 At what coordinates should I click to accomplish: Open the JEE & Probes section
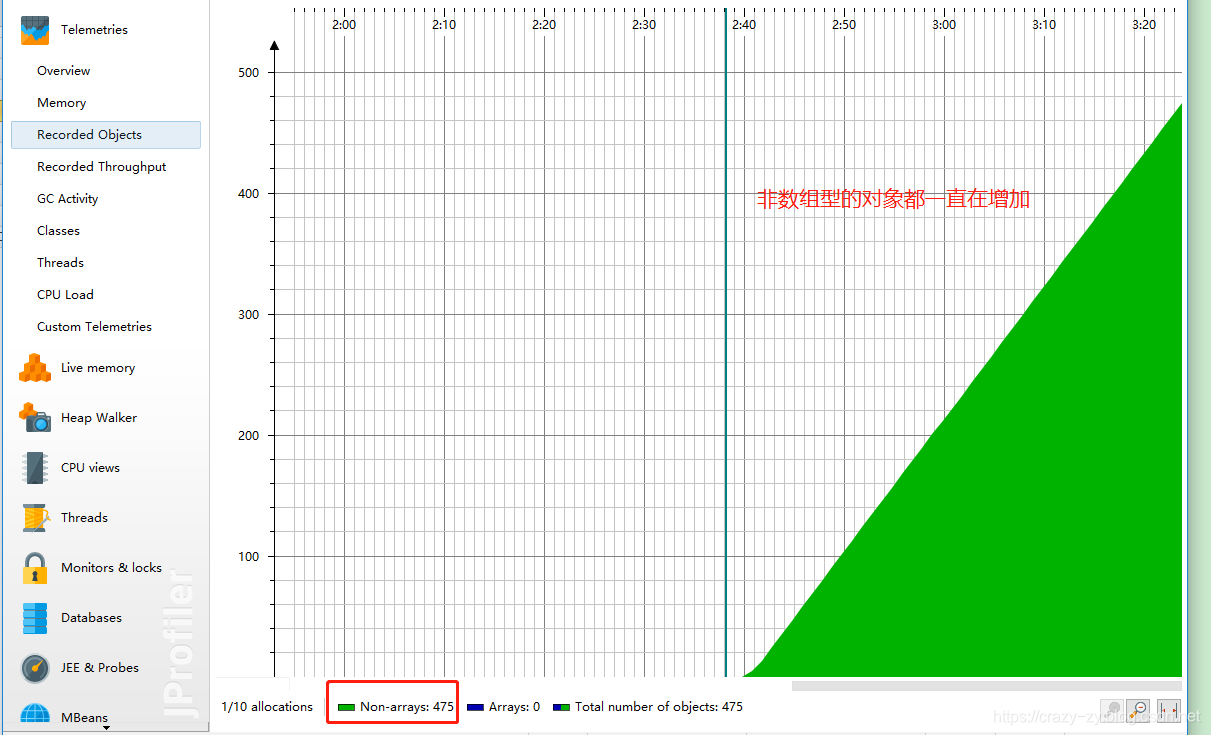[100, 668]
